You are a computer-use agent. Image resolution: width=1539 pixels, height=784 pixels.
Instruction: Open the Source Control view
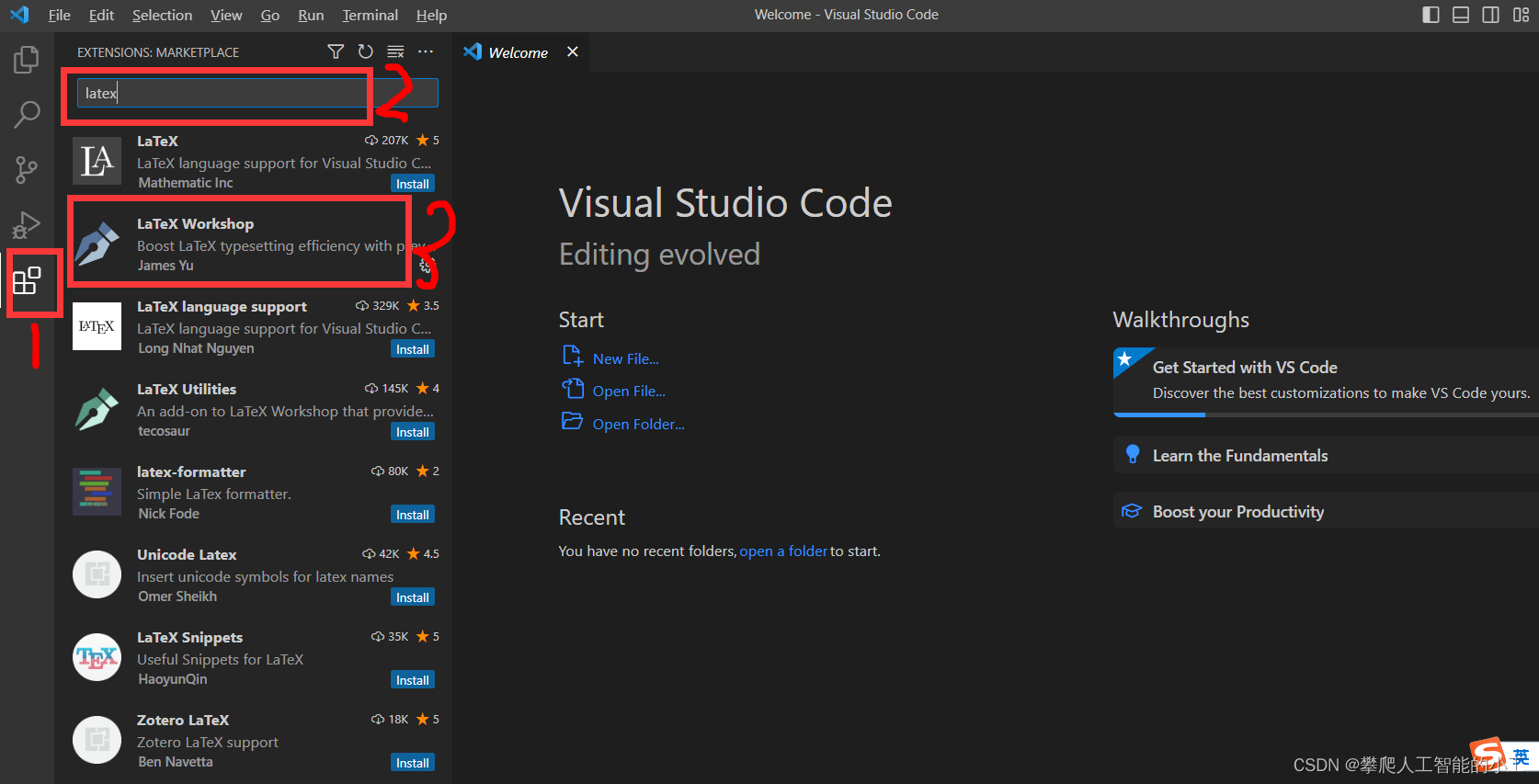coord(27,170)
